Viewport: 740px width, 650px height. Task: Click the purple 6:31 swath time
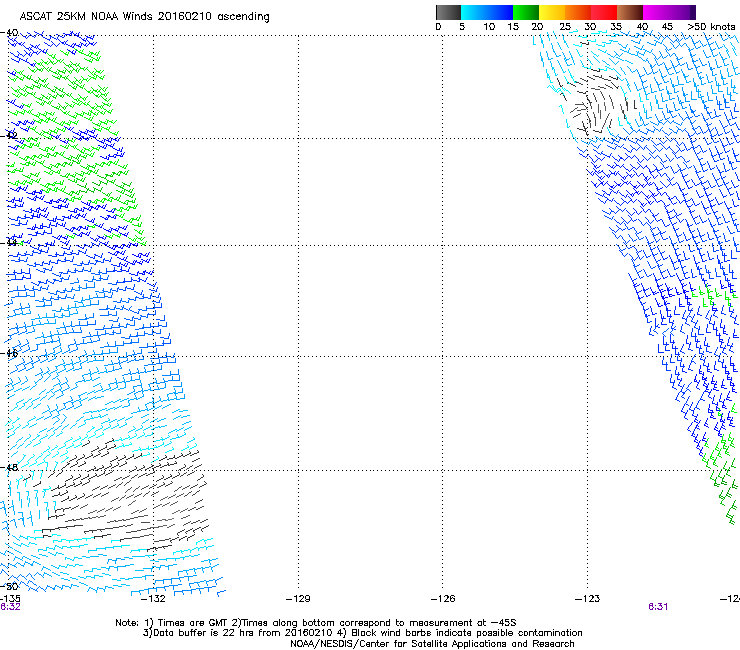(x=658, y=607)
